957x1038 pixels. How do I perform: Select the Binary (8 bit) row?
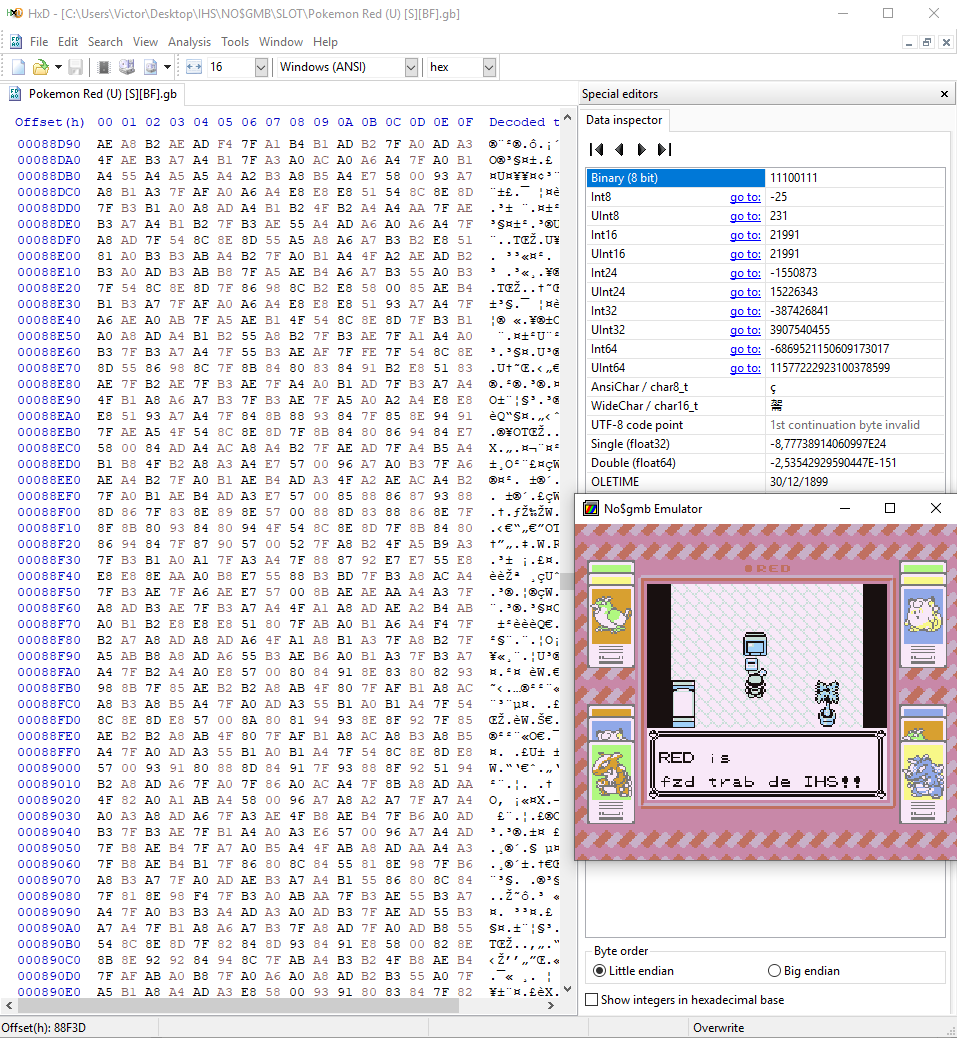765,177
